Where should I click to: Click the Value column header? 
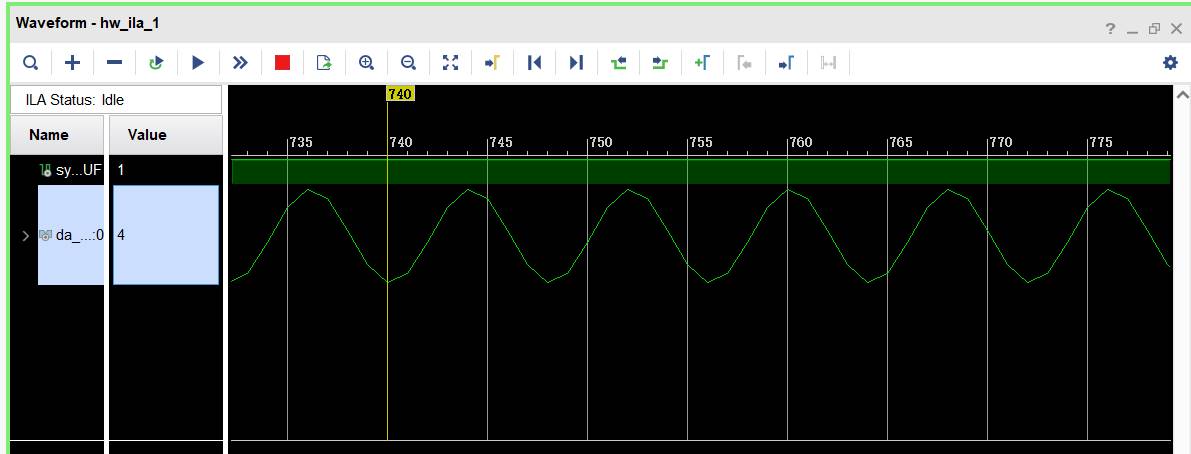[147, 135]
